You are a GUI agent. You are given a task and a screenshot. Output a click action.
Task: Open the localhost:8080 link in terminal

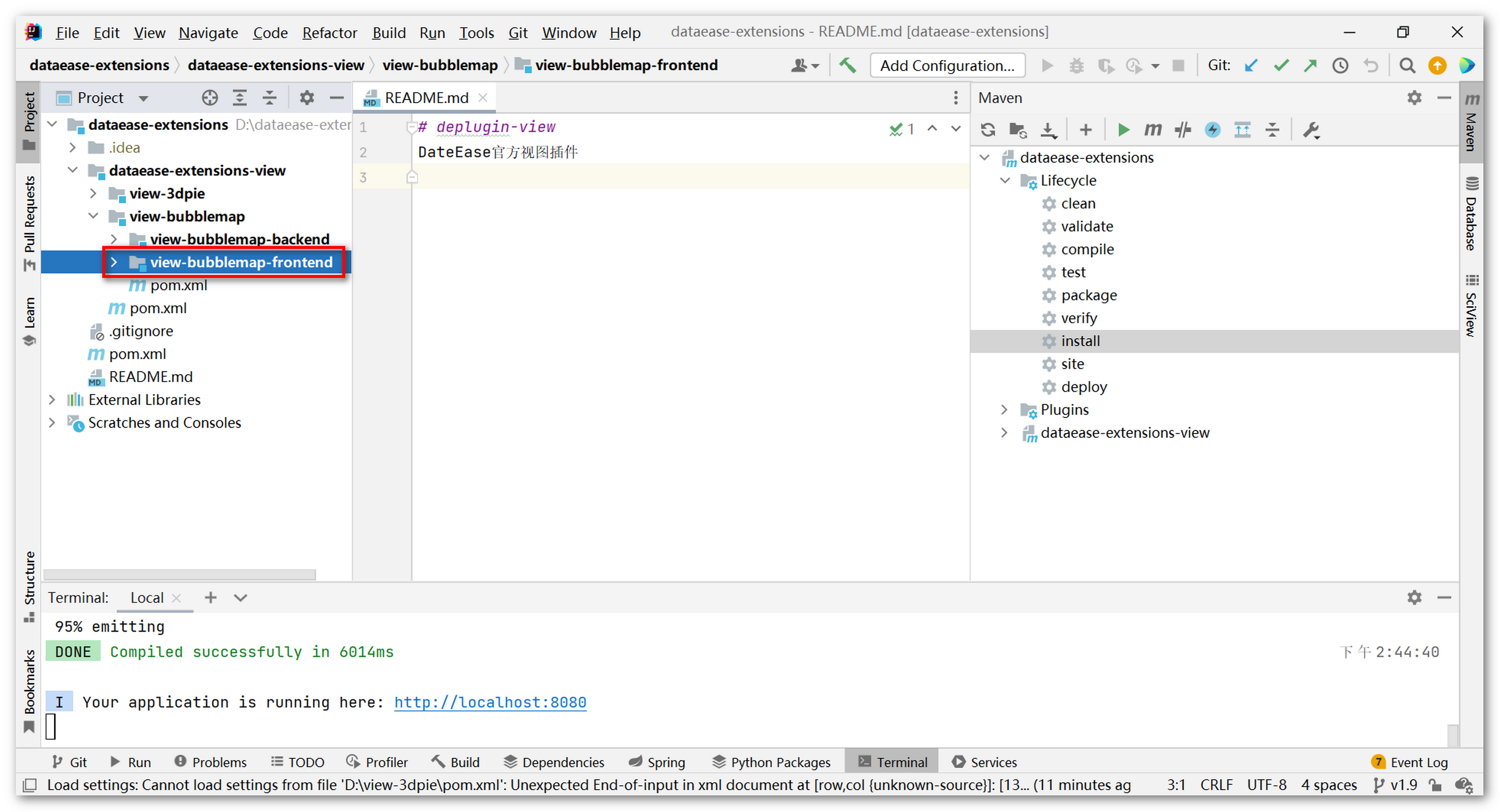click(x=490, y=702)
